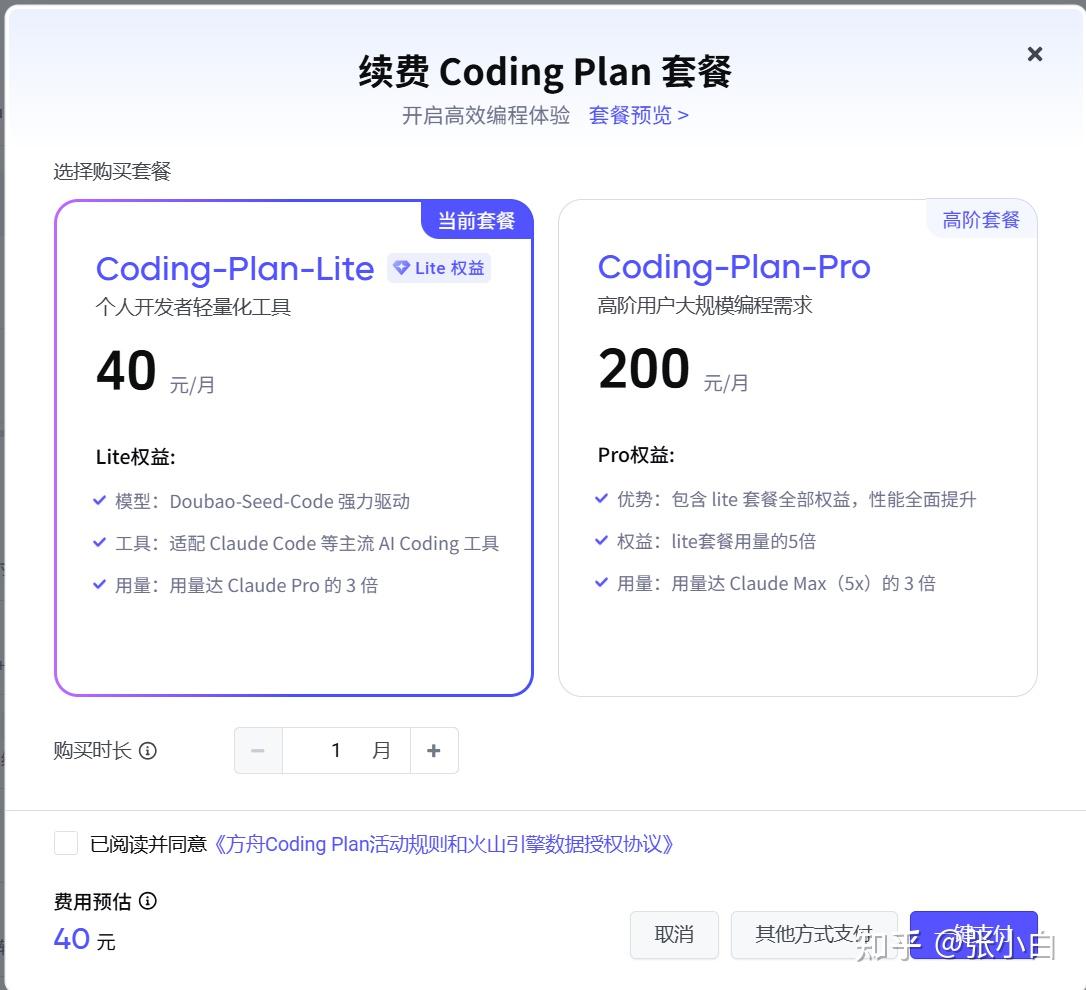Click the 高阶套餐 badge
Screen dimensions: 1086x990
[x=981, y=220]
